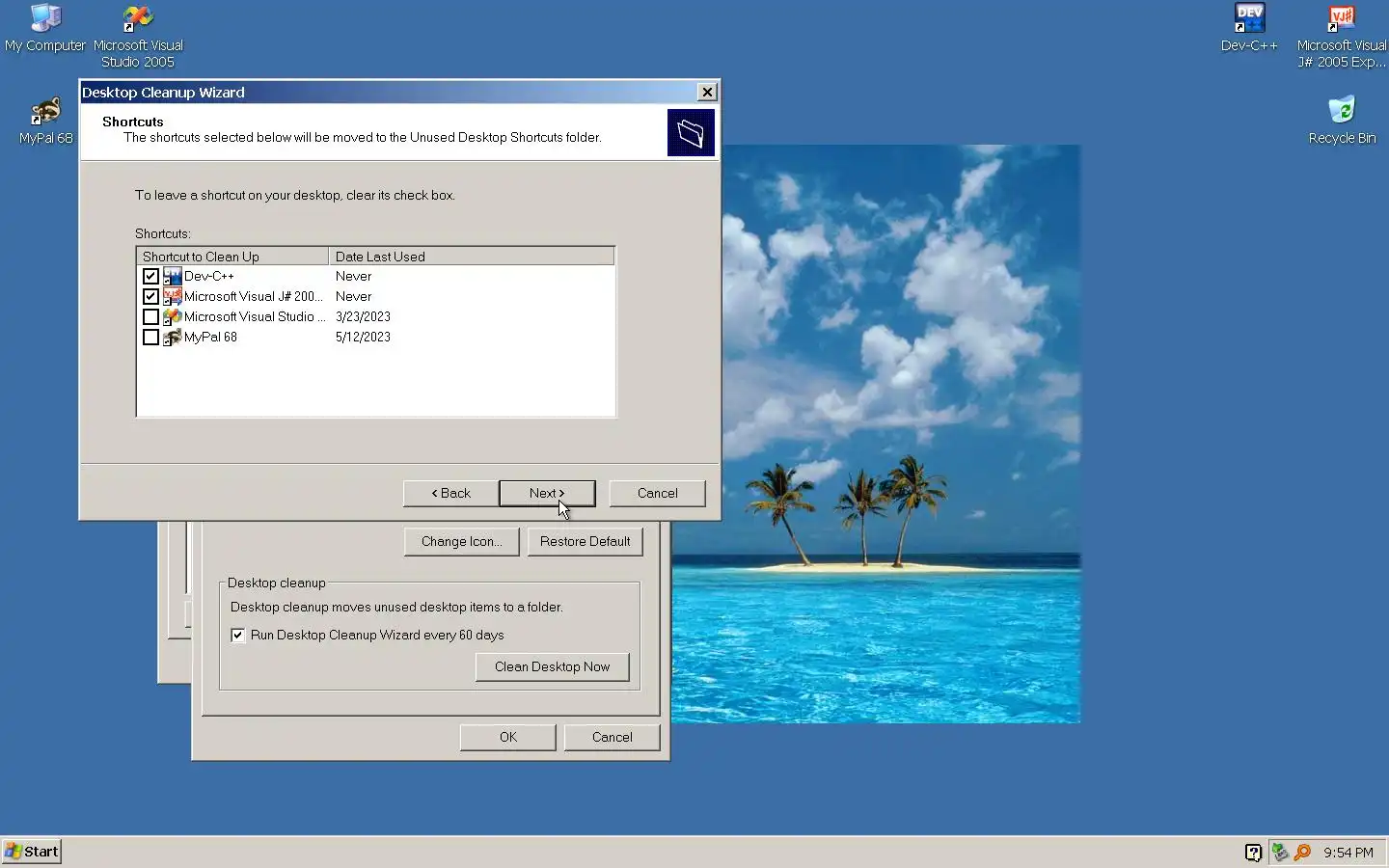Sort by Date Last Used column header

point(471,257)
